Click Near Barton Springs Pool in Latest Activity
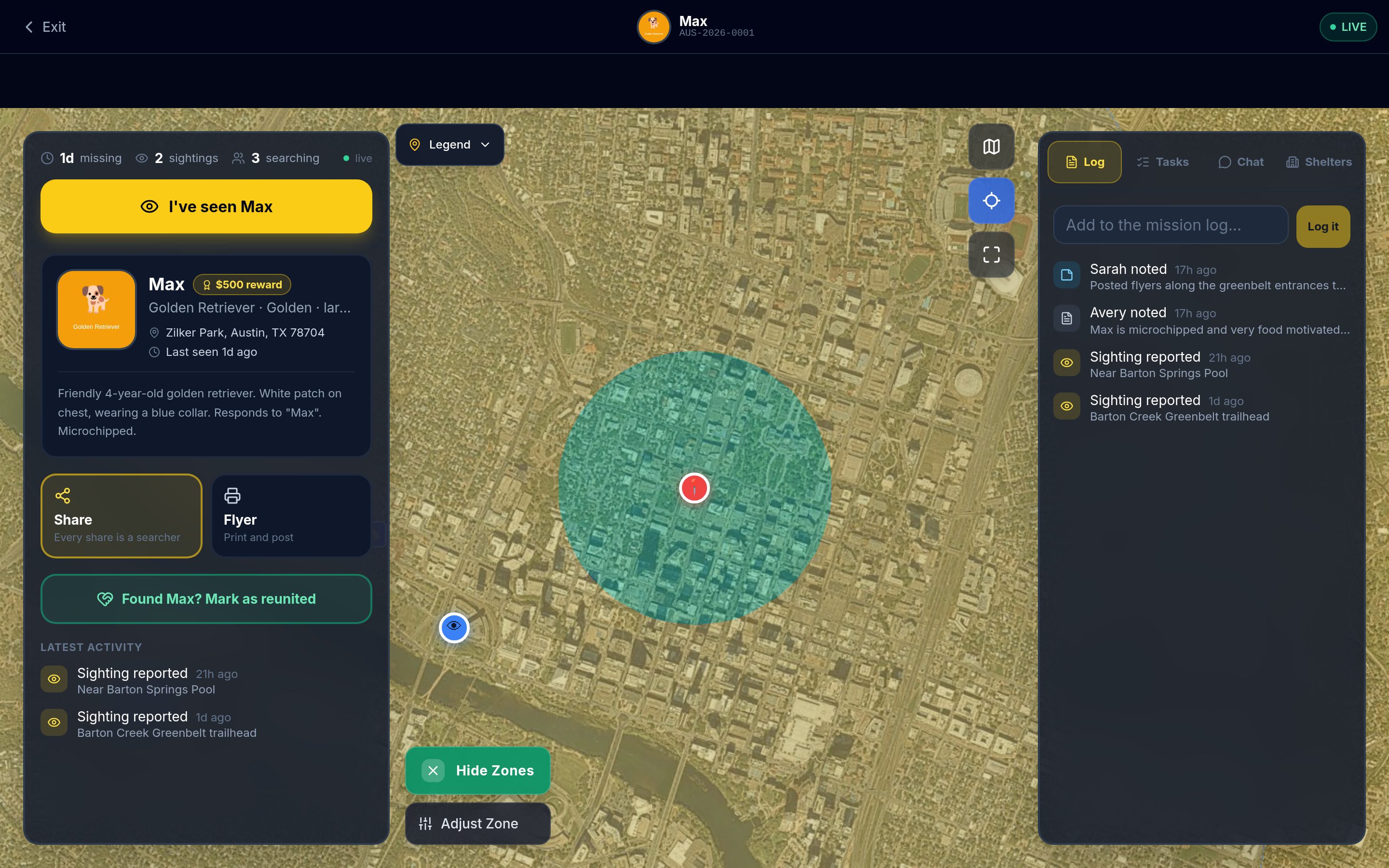Viewport: 1389px width, 868px height. 146,690
